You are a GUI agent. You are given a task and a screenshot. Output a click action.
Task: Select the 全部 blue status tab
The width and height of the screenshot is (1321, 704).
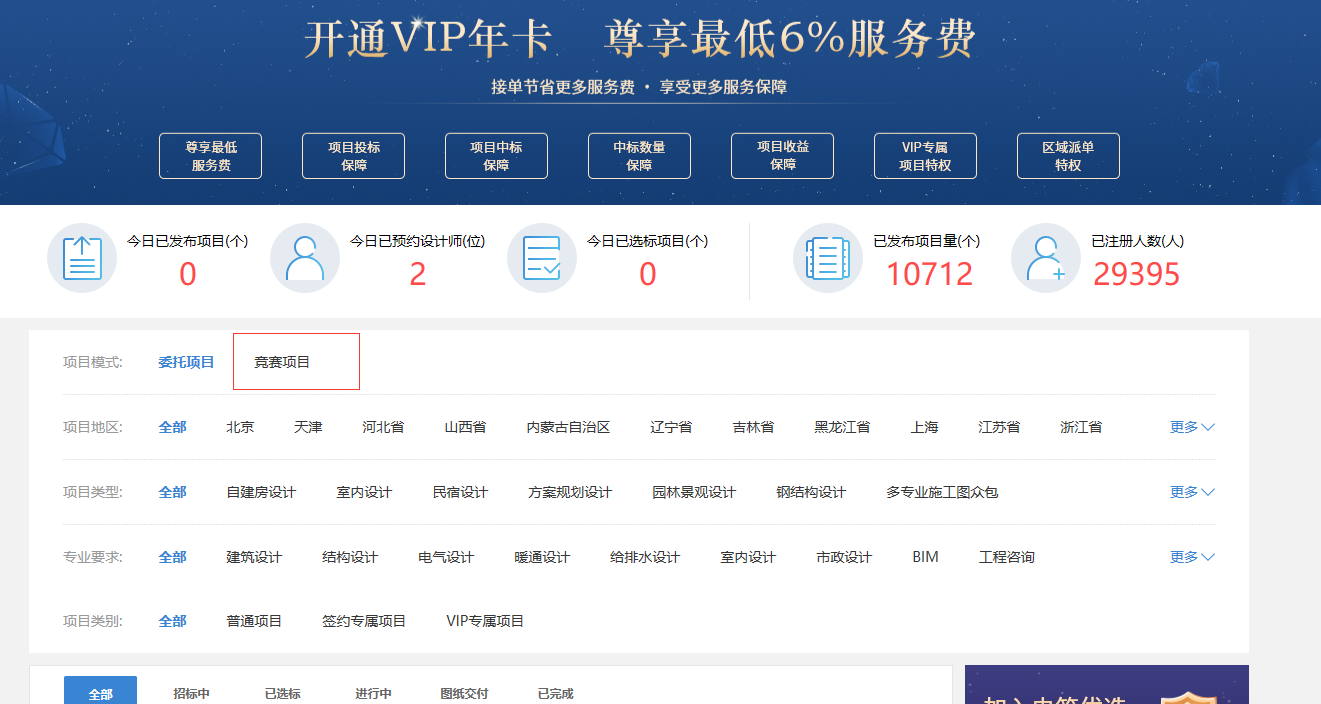pos(100,693)
